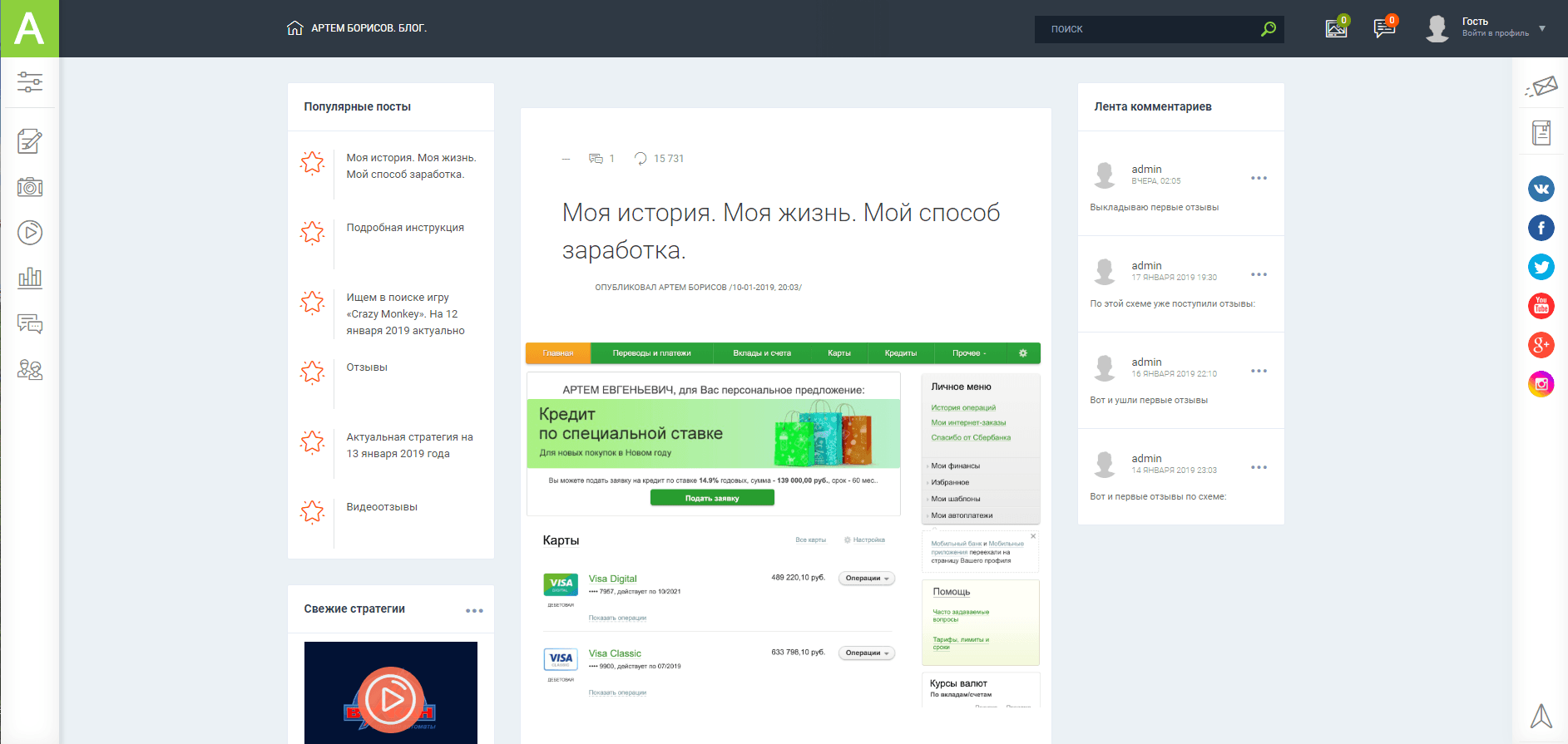Expand the guest profile dropdown arrow
This screenshot has height=744, width=1568.
[1542, 28]
